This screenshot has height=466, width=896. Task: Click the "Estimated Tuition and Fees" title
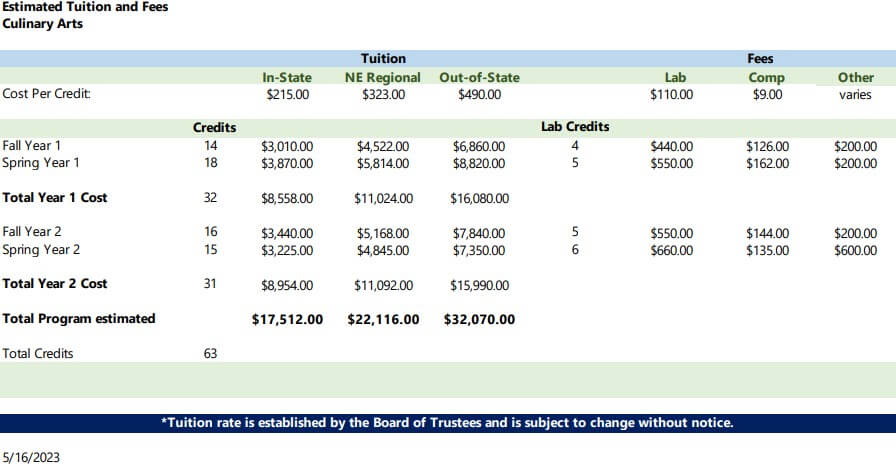point(85,7)
